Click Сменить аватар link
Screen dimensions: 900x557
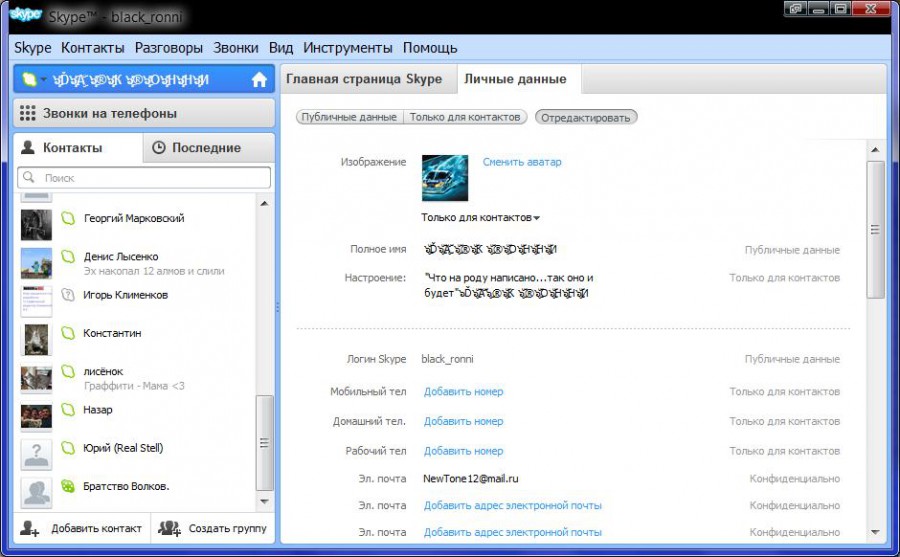(522, 162)
